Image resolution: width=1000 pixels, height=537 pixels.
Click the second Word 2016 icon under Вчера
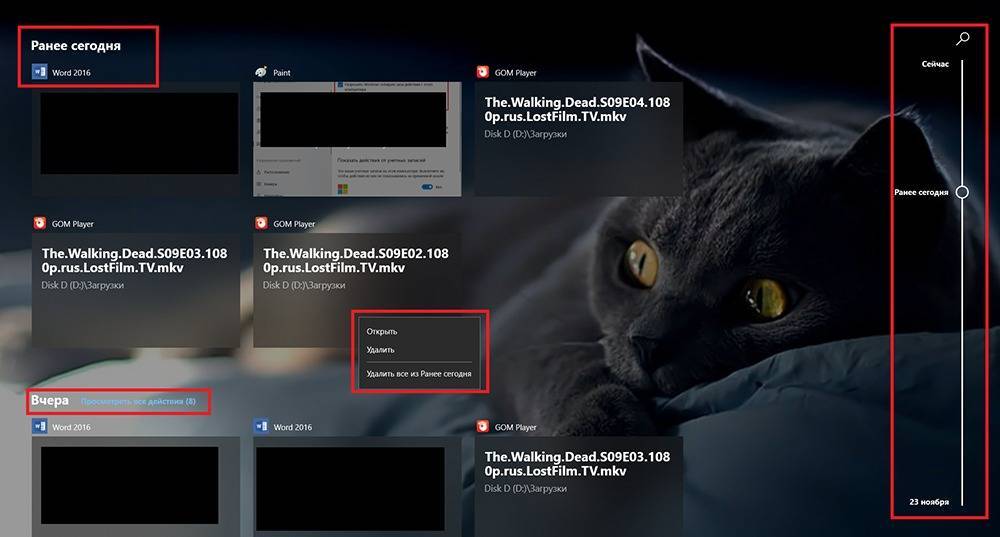[x=261, y=426]
